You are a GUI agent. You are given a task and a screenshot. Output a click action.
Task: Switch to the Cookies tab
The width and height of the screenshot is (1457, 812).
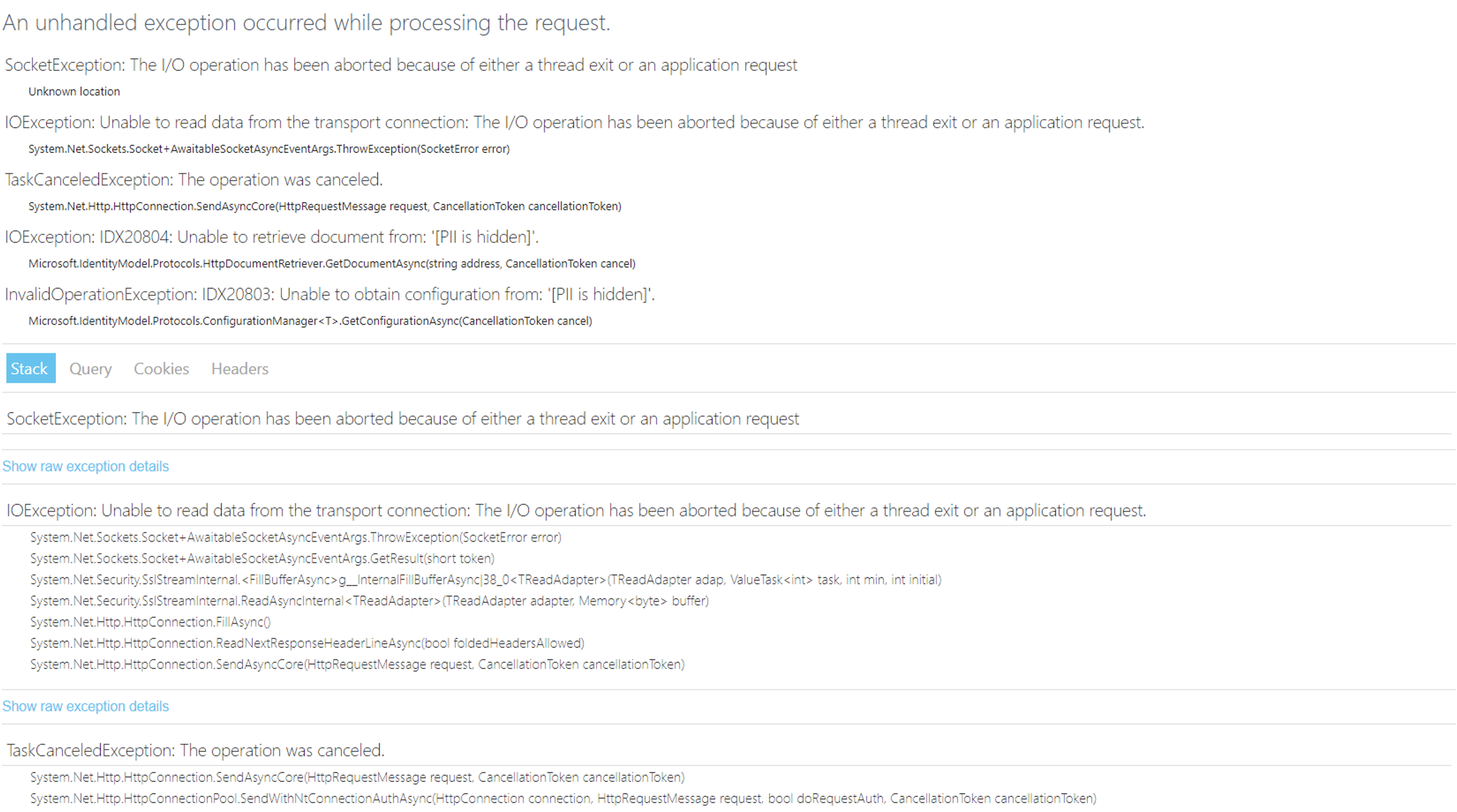pos(161,368)
